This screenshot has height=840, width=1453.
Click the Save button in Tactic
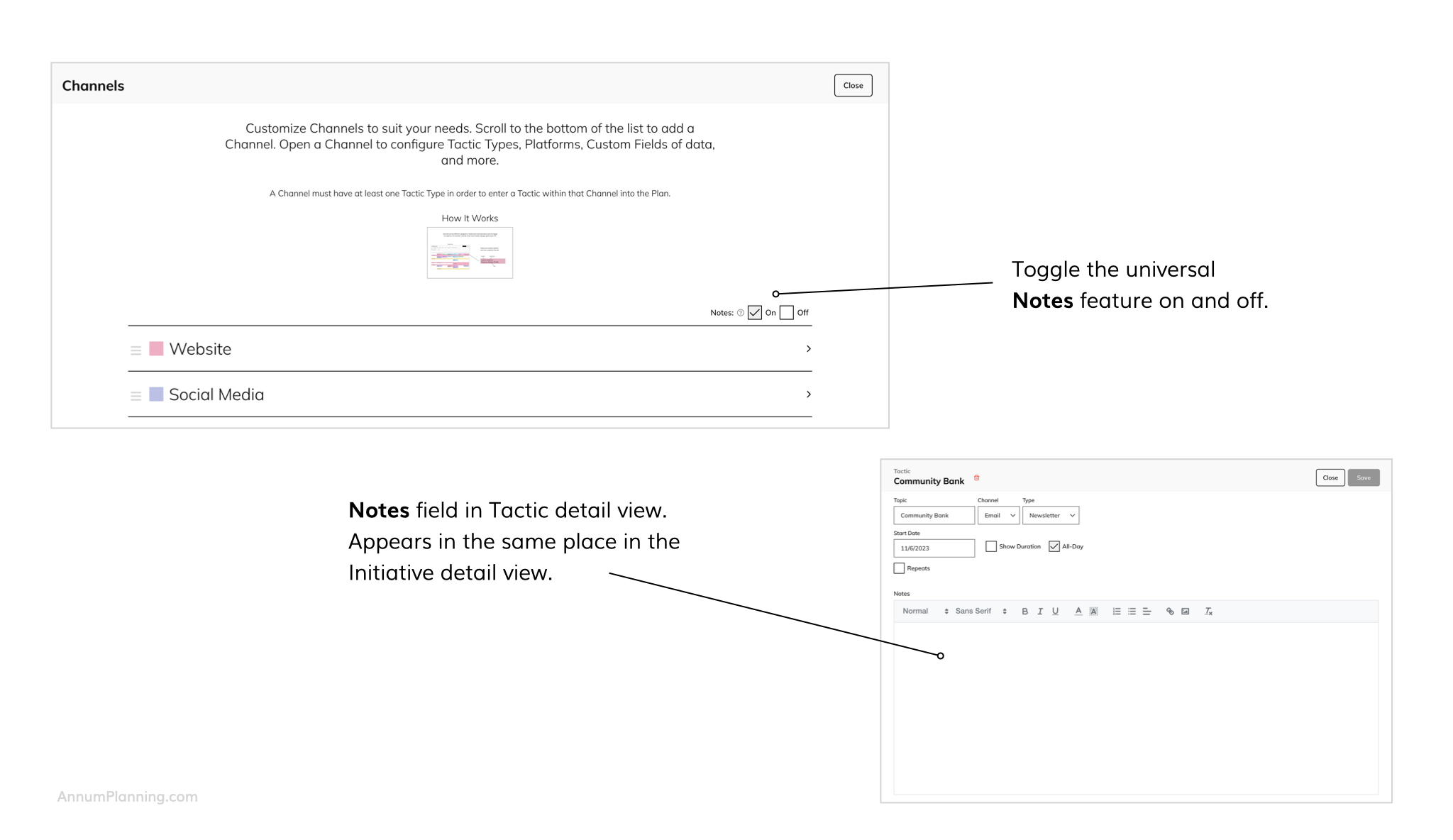1364,478
